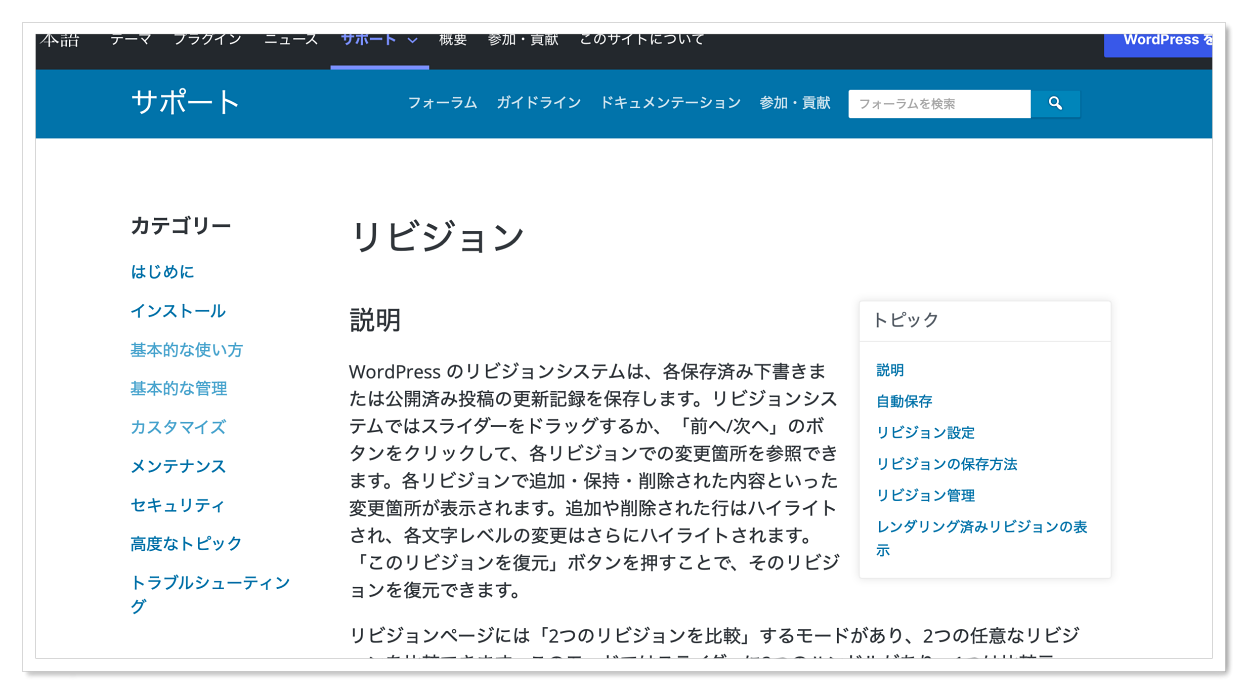This screenshot has height=694, width=1248.
Task: Open the テーマ menu item
Action: pyautogui.click(x=131, y=40)
